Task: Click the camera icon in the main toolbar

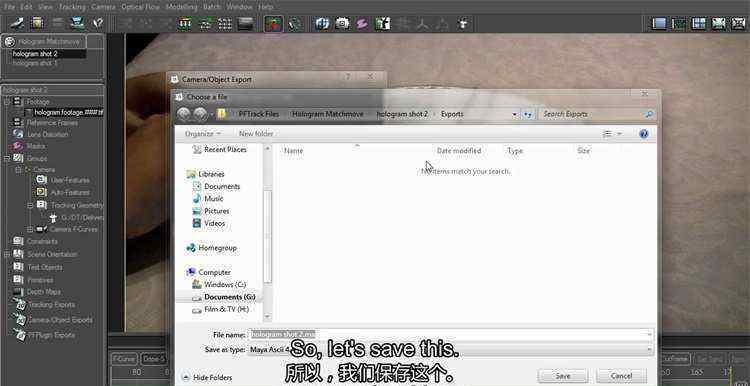Action: tap(342, 23)
